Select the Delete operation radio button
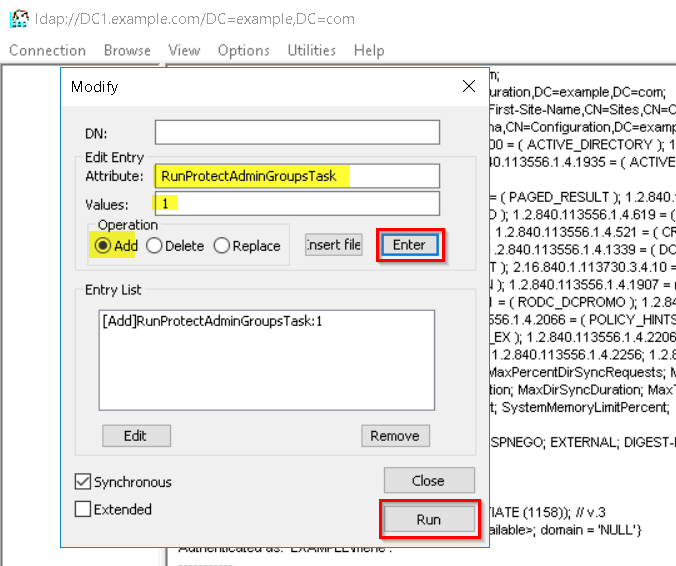This screenshot has height=566, width=676. point(154,246)
